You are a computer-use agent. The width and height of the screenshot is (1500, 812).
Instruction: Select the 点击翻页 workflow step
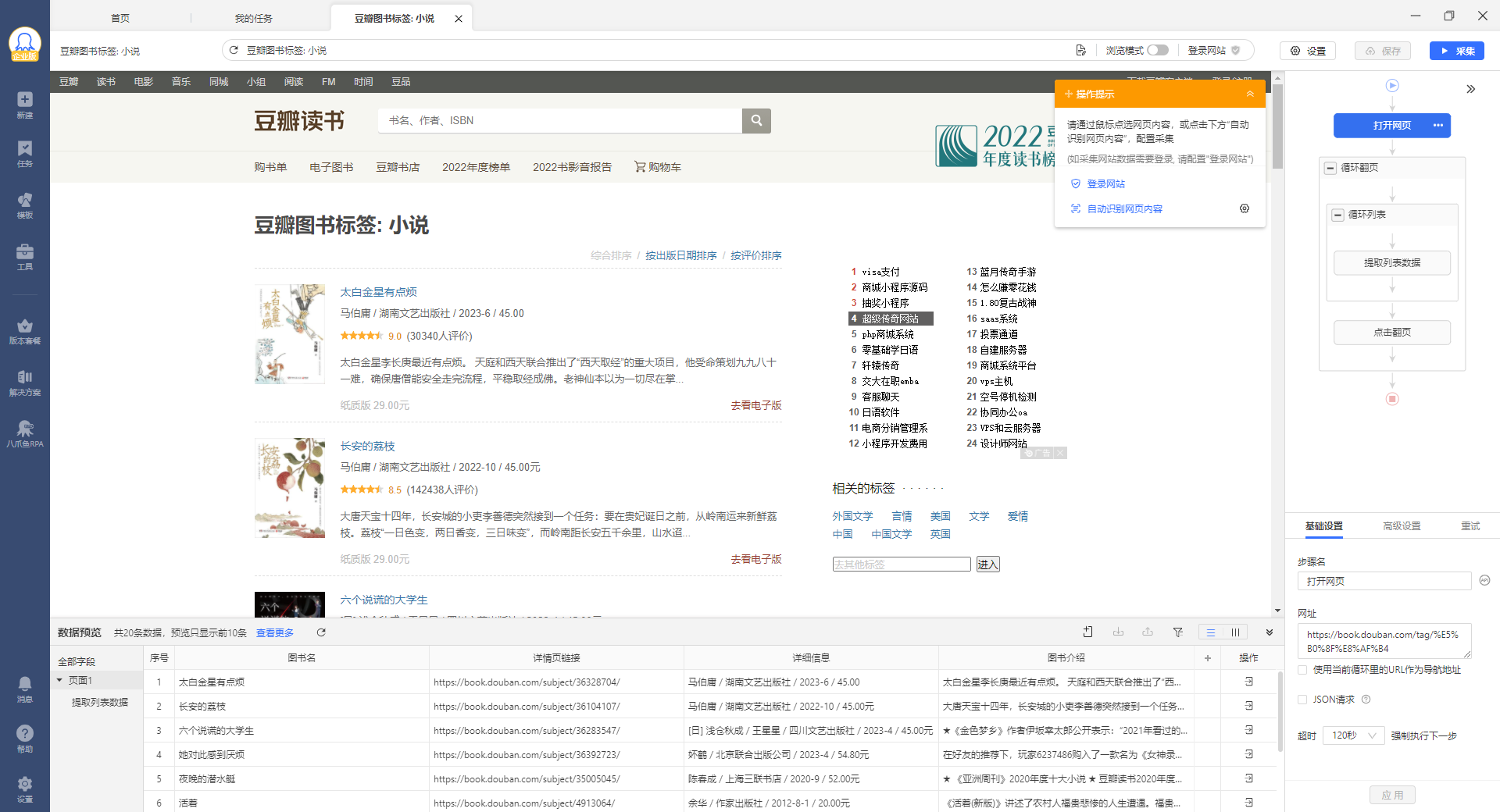click(1392, 332)
